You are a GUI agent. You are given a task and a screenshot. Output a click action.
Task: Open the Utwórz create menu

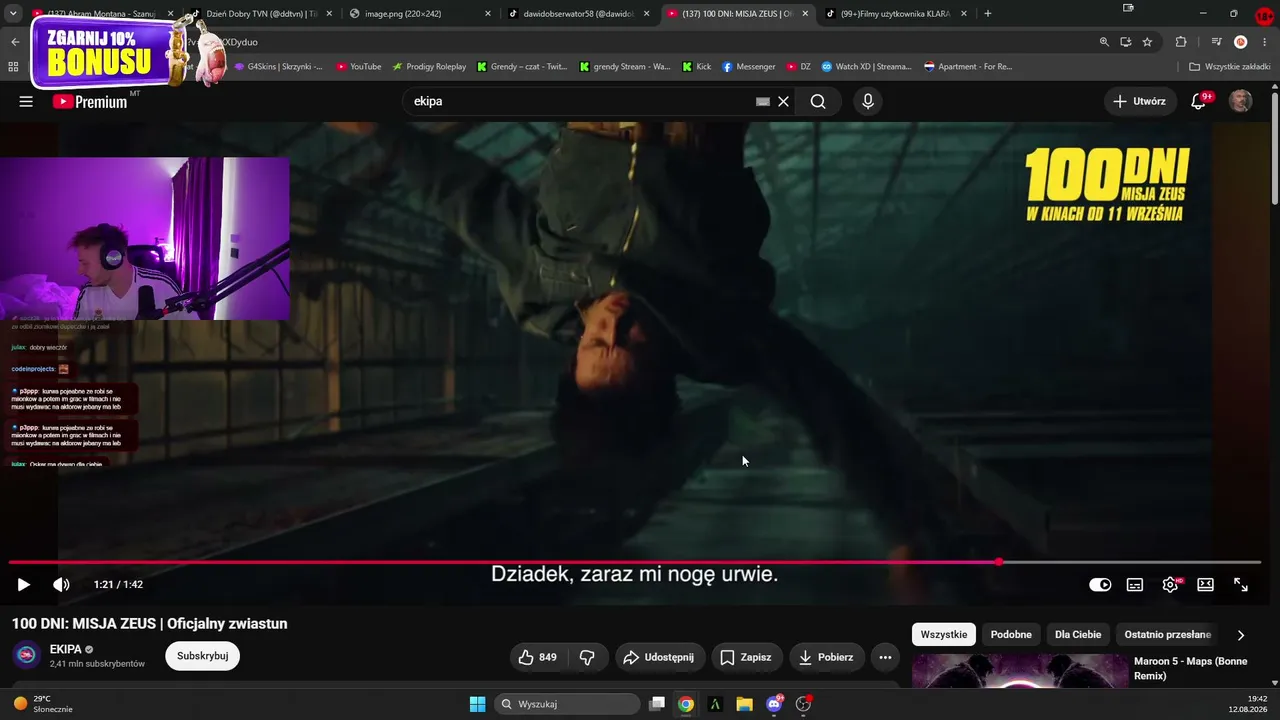coord(1139,101)
